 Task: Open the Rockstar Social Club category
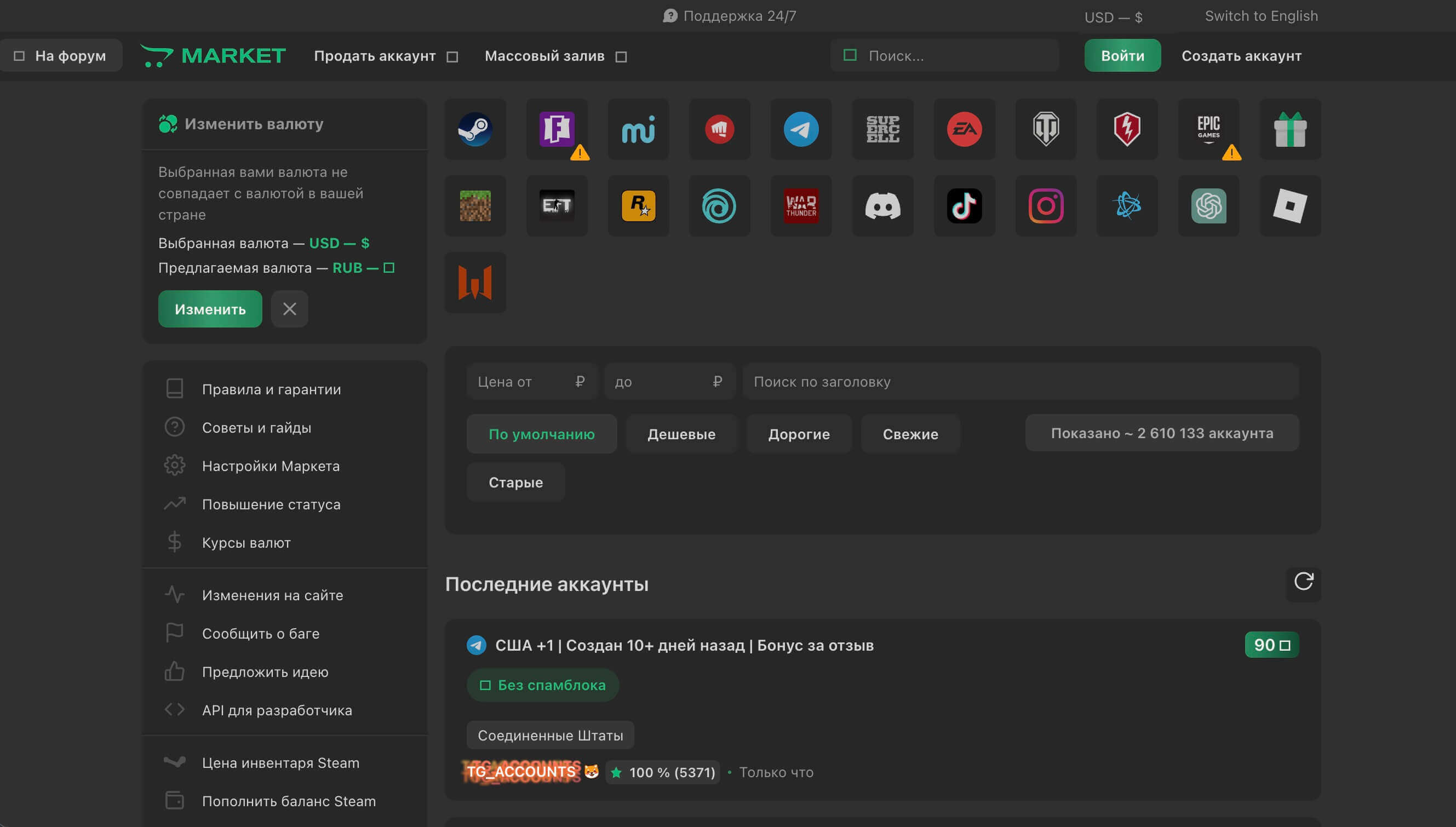638,205
